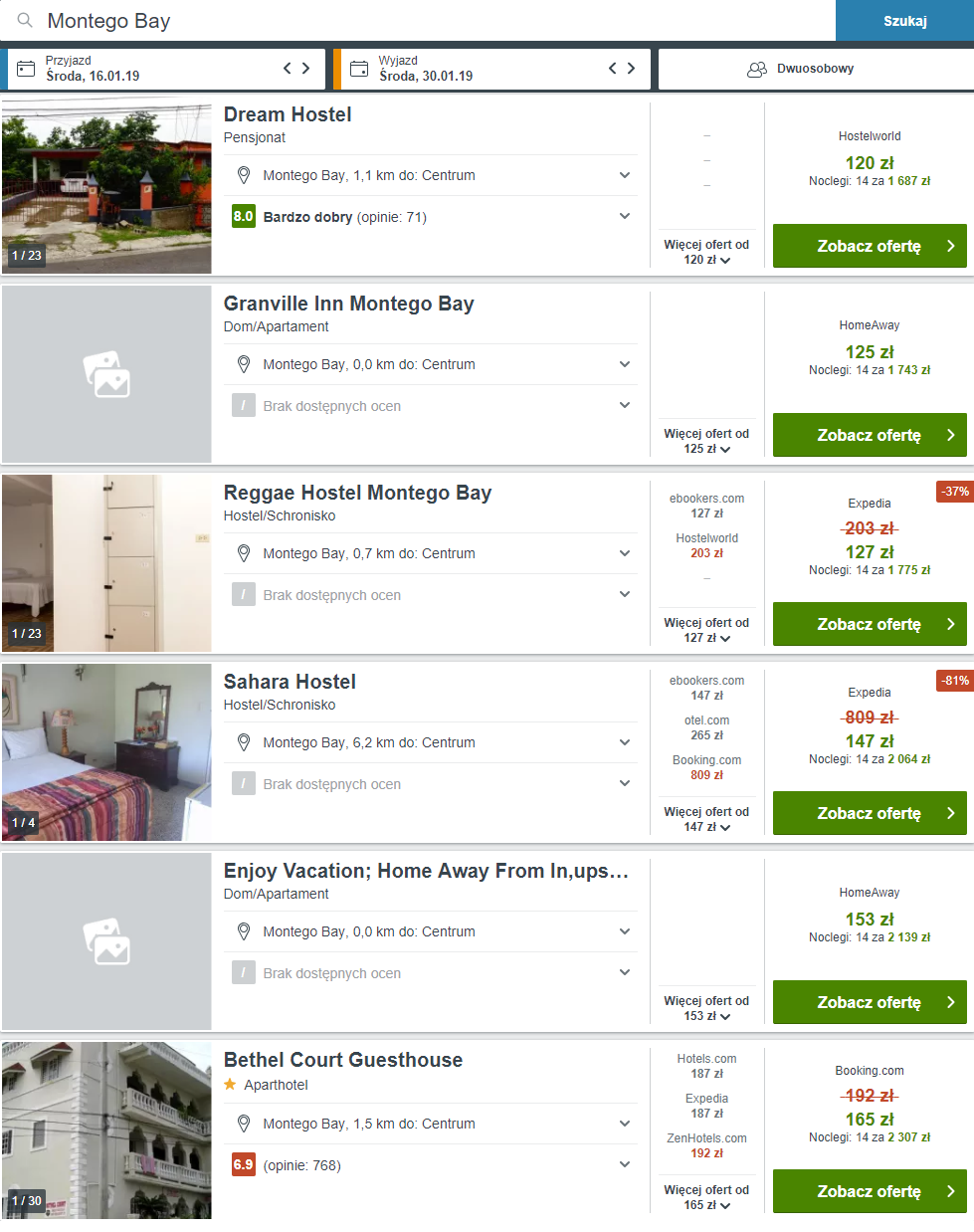Click the Montego Bay search field

418,21
